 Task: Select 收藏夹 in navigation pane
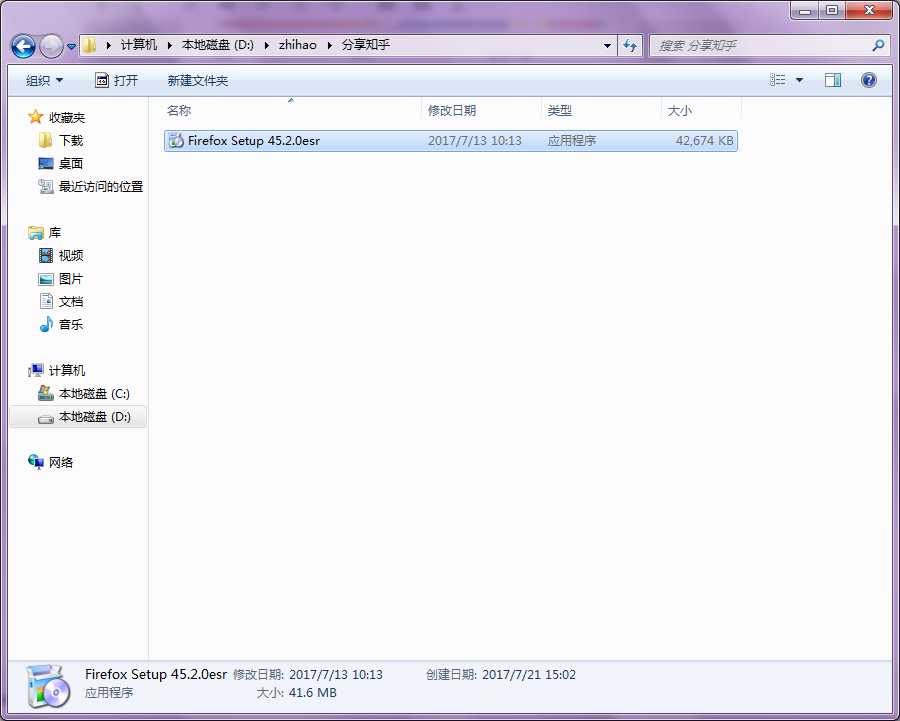(67, 118)
